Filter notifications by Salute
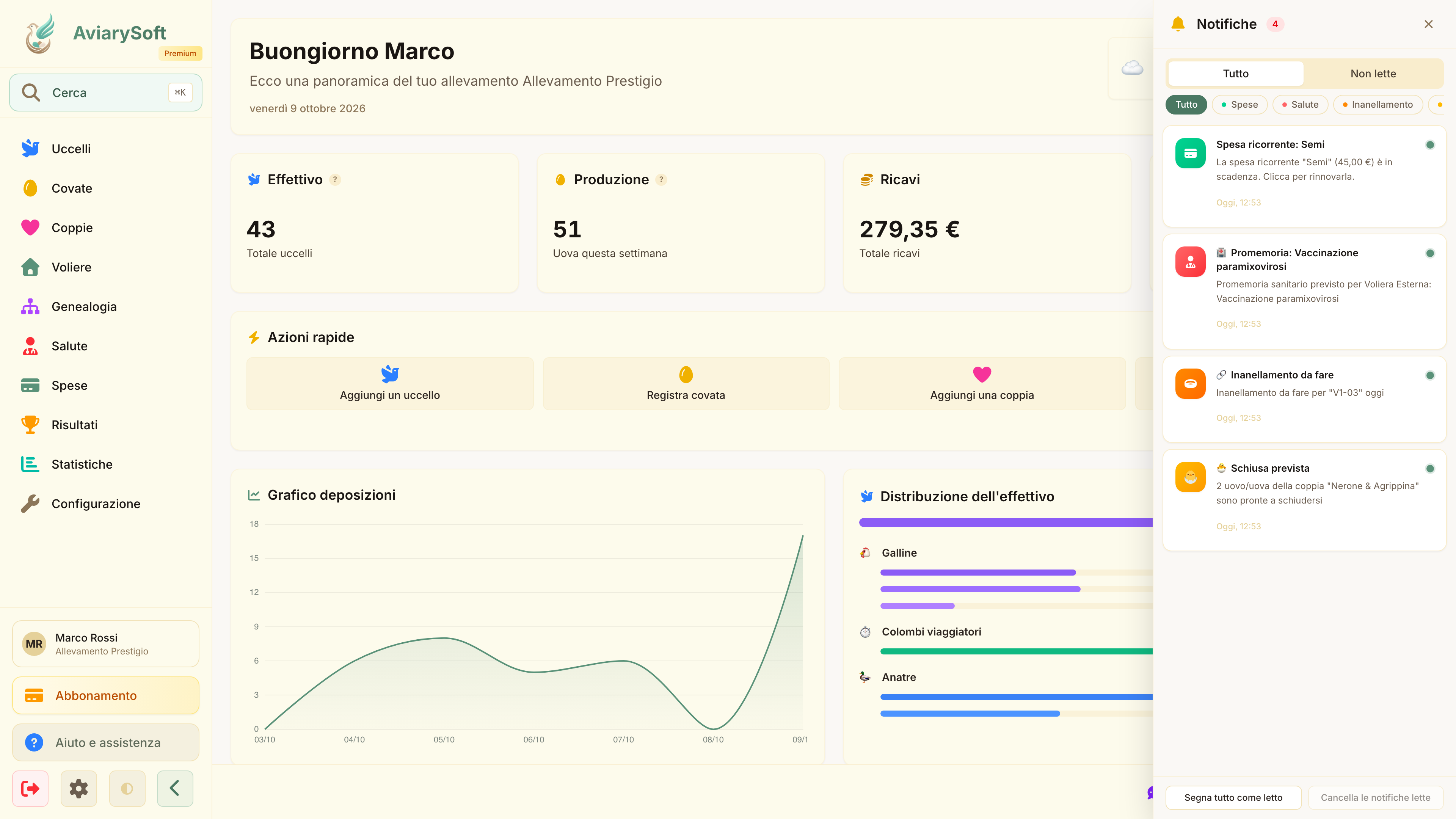 [x=1300, y=105]
